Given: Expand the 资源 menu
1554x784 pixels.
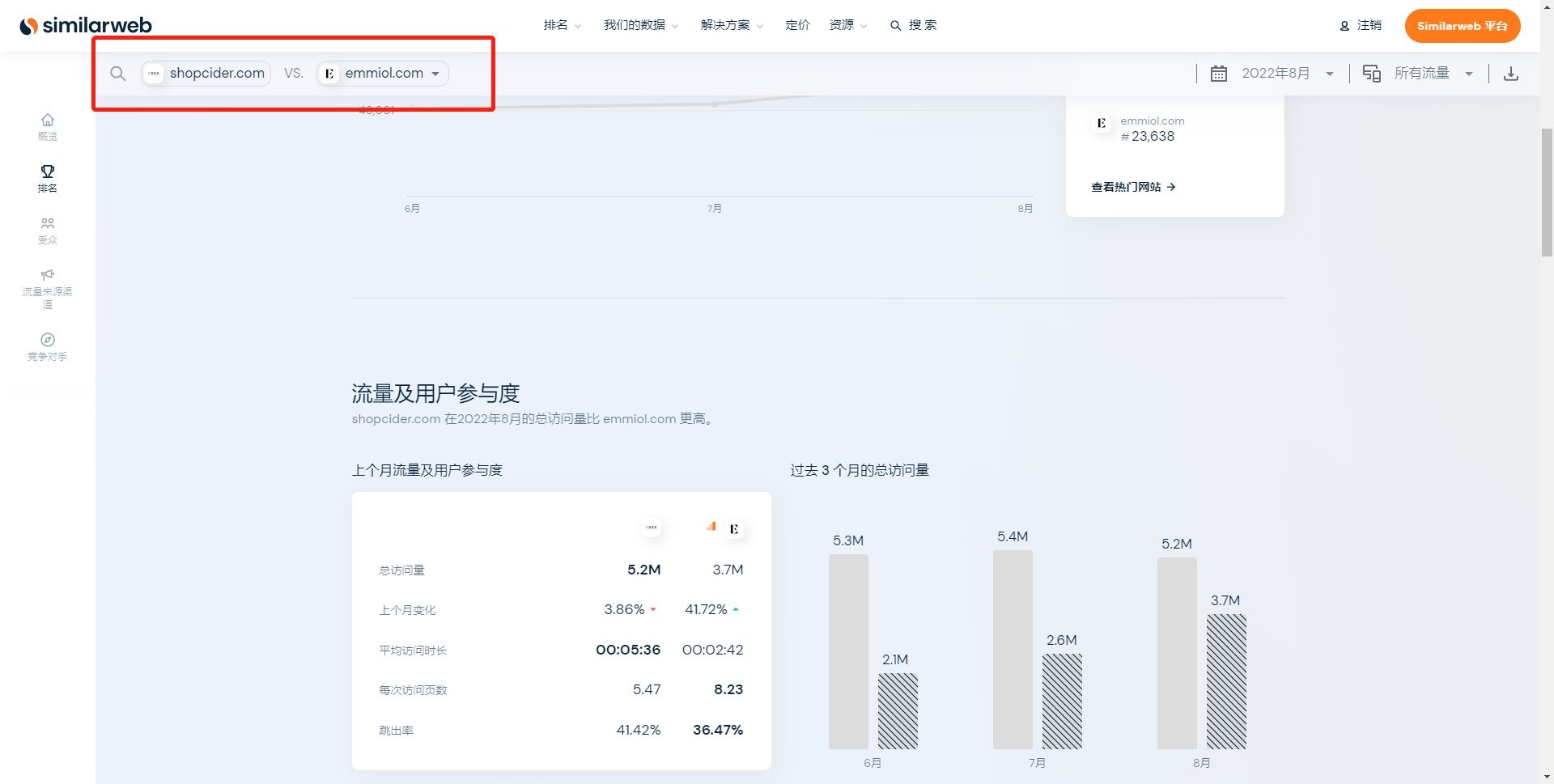Looking at the screenshot, I should [x=848, y=26].
